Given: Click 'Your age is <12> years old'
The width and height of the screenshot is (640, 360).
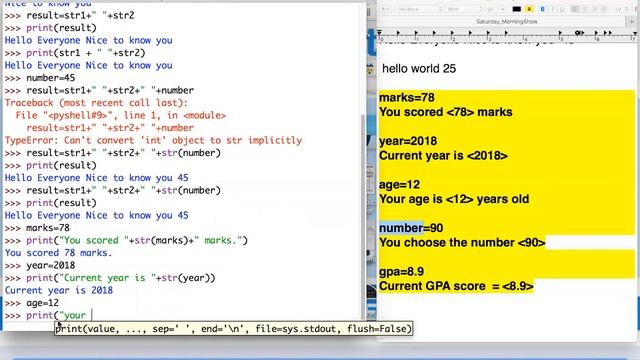Looking at the screenshot, I should [x=454, y=199].
